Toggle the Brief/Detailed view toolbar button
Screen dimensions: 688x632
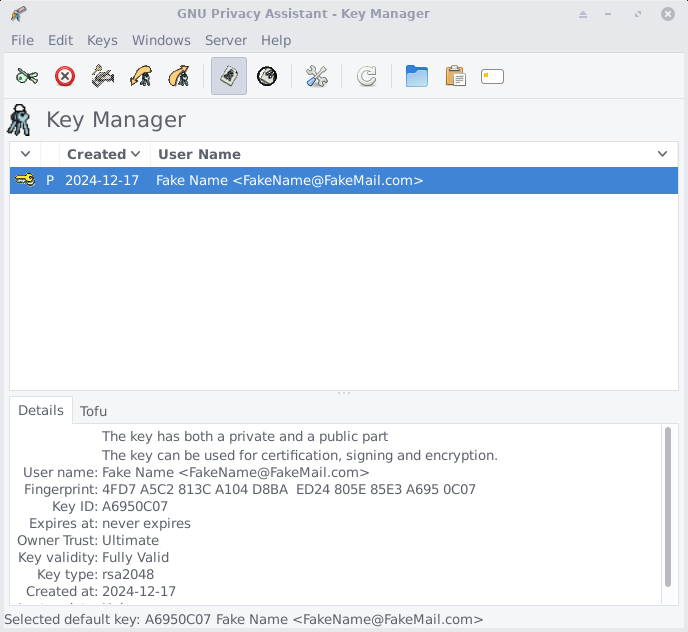tap(229, 76)
